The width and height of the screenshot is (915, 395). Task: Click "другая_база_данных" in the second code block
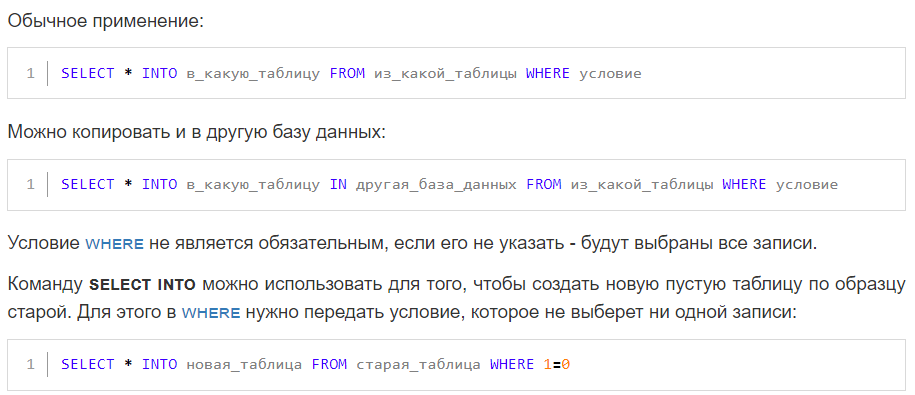point(436,184)
